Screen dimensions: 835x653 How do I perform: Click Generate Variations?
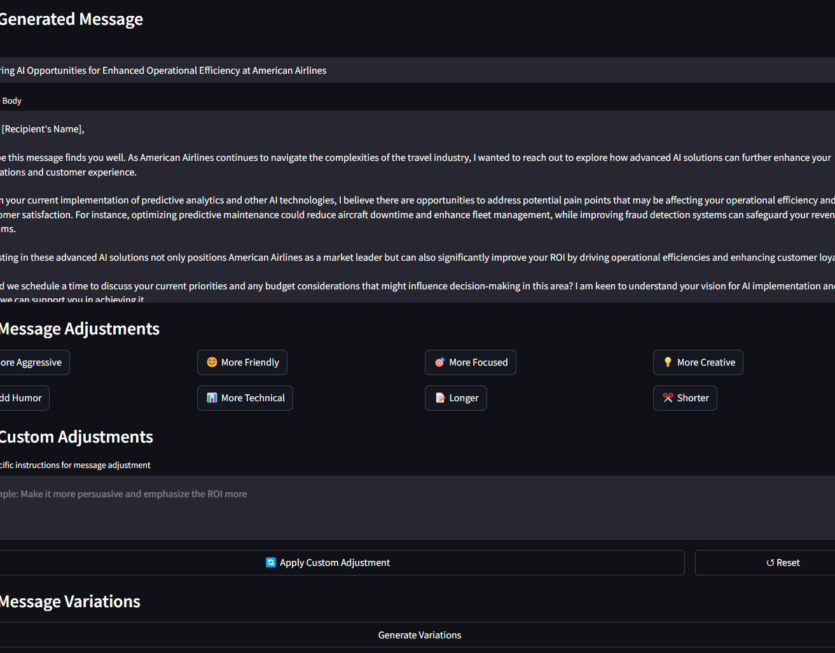pyautogui.click(x=419, y=635)
